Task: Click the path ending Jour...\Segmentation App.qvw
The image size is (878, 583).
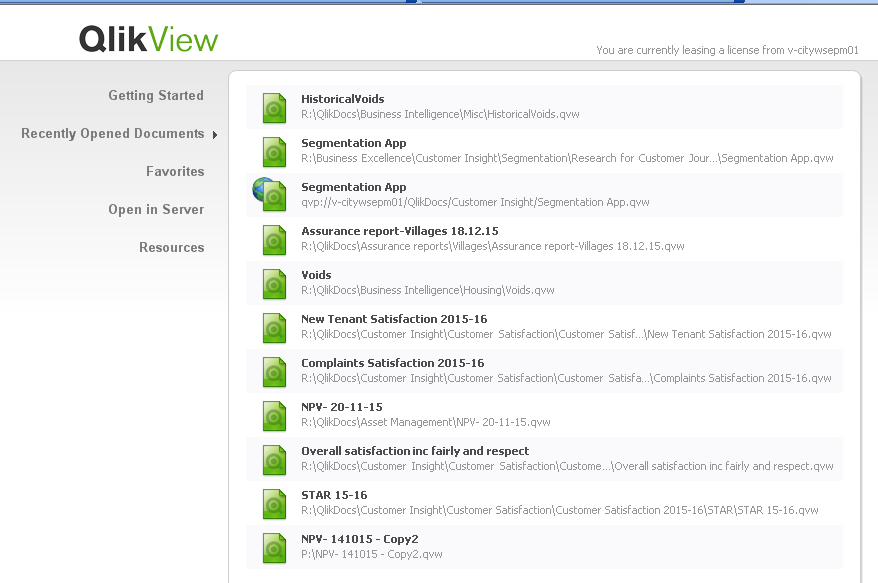Action: (567, 158)
